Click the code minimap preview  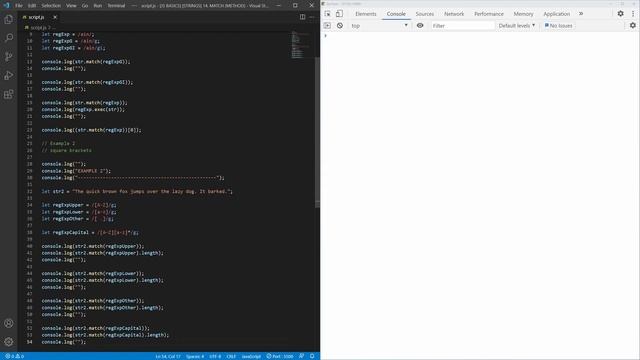pyautogui.click(x=301, y=45)
